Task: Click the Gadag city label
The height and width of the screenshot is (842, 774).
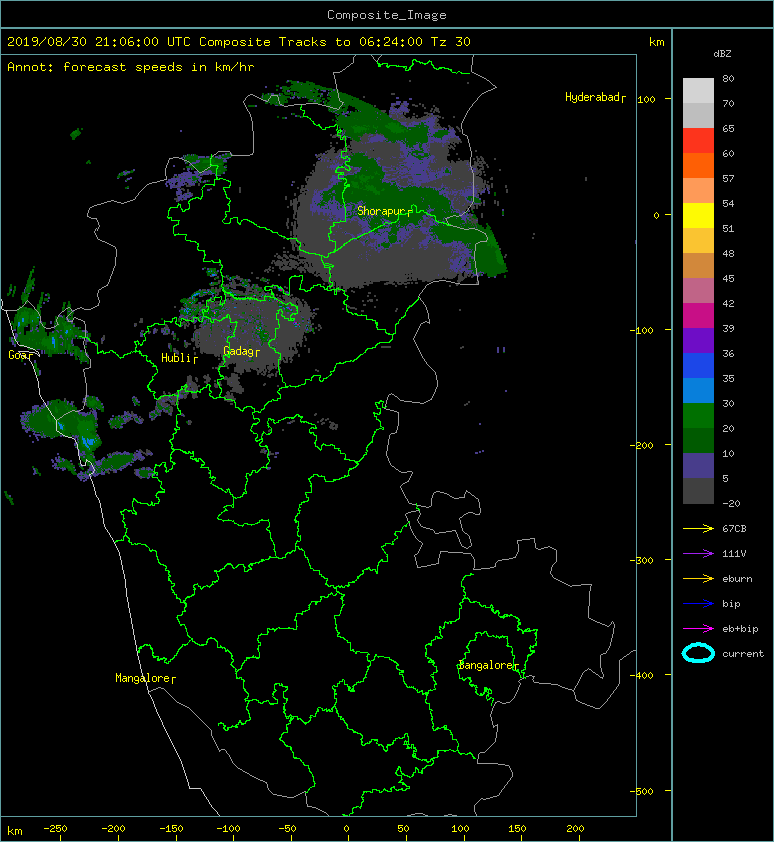Action: 238,351
